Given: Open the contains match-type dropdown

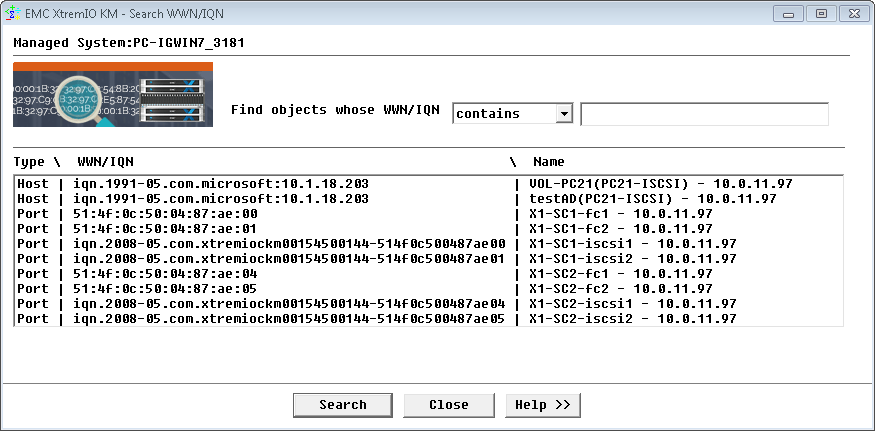Looking at the screenshot, I should 512,114.
